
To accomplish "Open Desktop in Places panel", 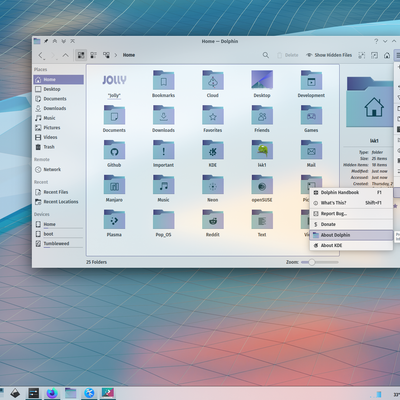I will click(58, 89).
